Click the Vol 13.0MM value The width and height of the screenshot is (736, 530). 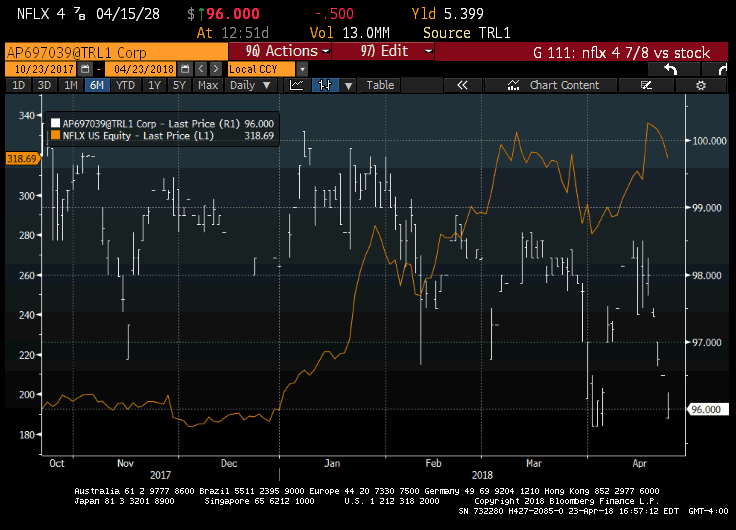pyautogui.click(x=349, y=33)
